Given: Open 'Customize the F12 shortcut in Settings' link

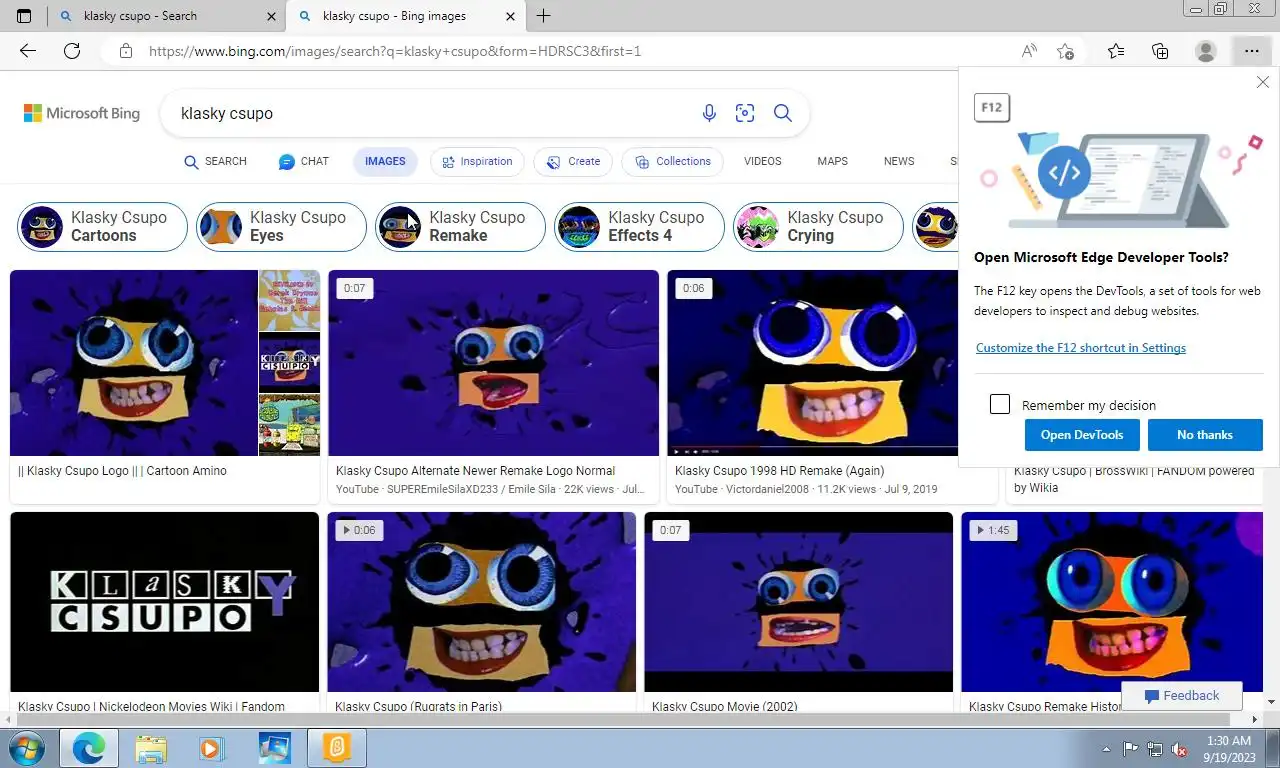Looking at the screenshot, I should pos(1080,348).
